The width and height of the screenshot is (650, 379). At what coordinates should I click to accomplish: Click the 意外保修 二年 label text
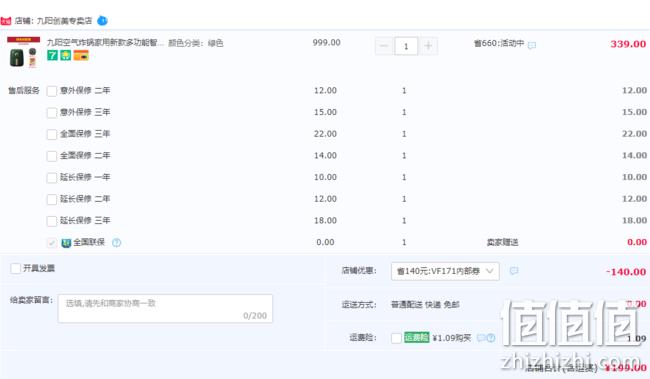click(85, 90)
